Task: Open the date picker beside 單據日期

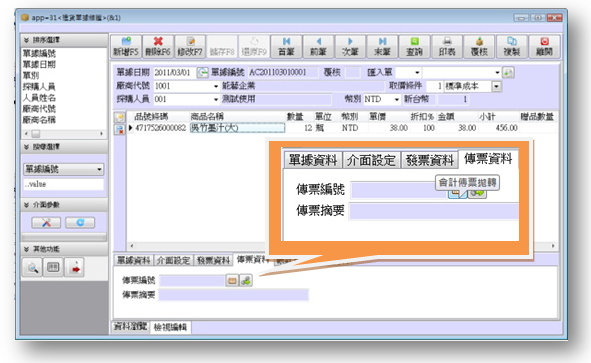Action: (203, 72)
